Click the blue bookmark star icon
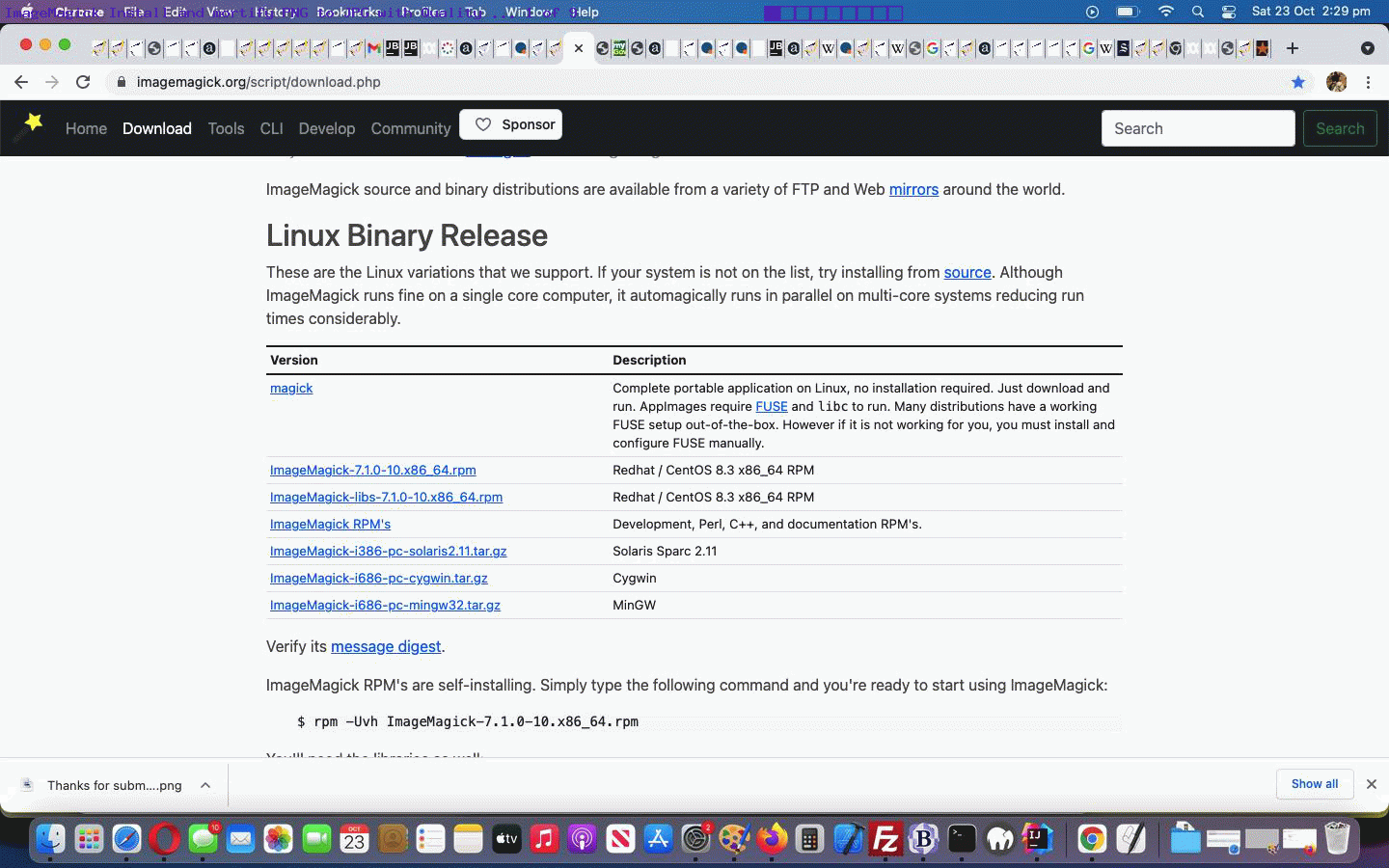 click(1298, 82)
